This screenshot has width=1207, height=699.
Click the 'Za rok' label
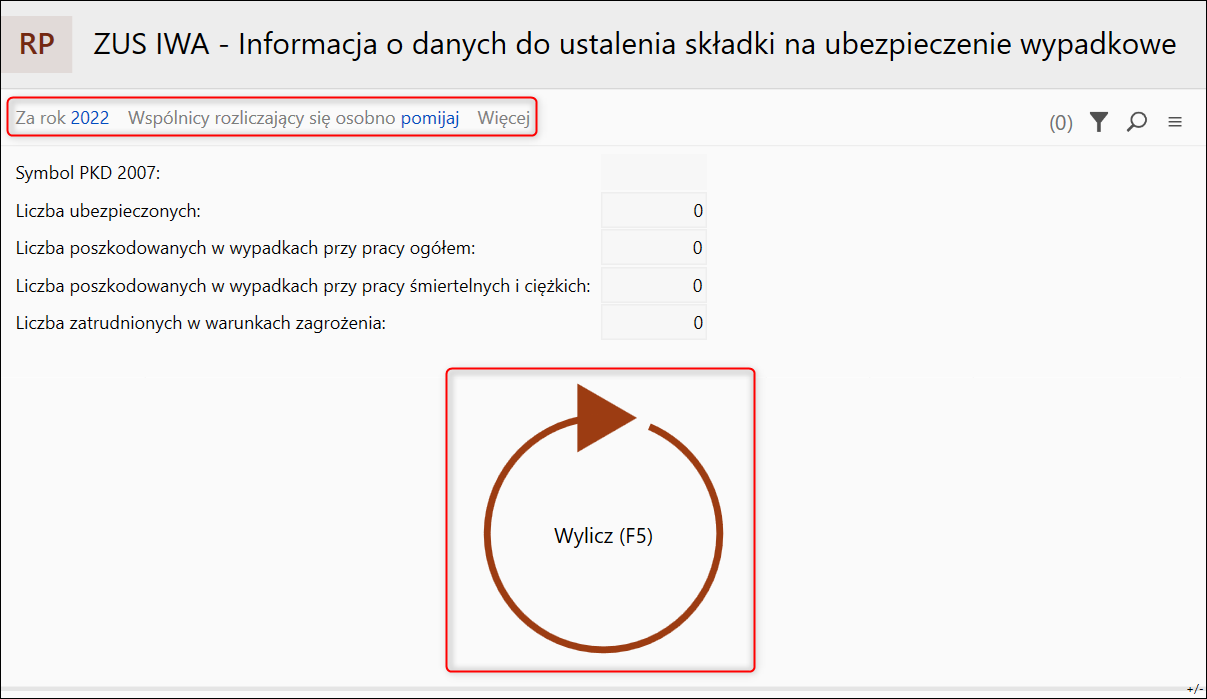(41, 118)
